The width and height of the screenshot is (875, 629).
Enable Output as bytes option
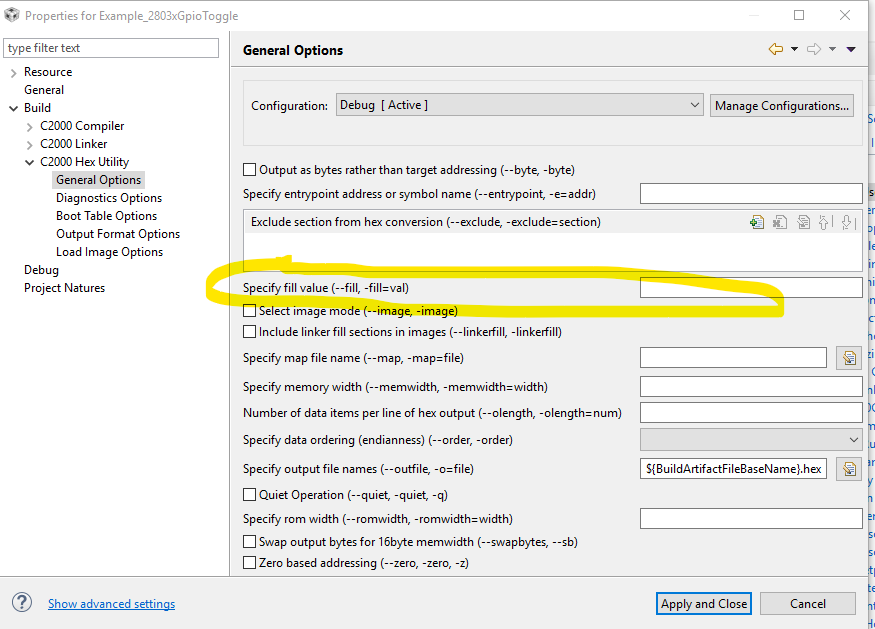250,170
